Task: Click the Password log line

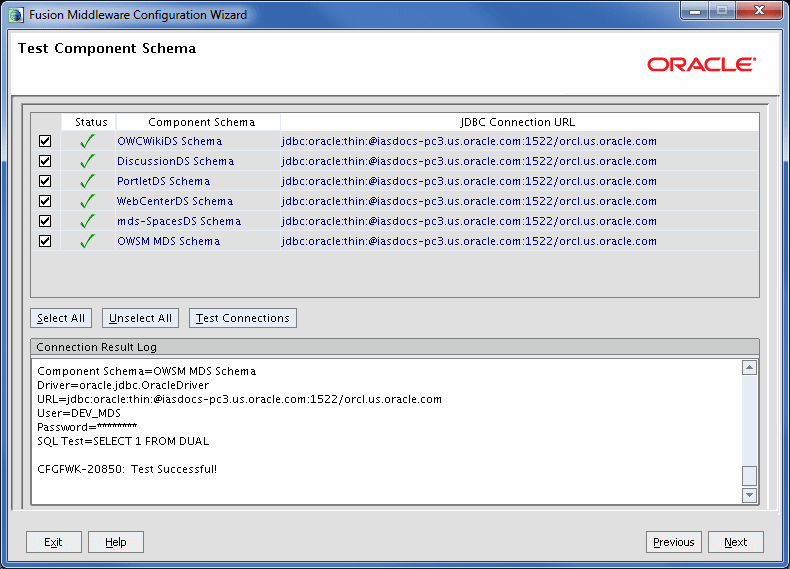Action: [87, 427]
